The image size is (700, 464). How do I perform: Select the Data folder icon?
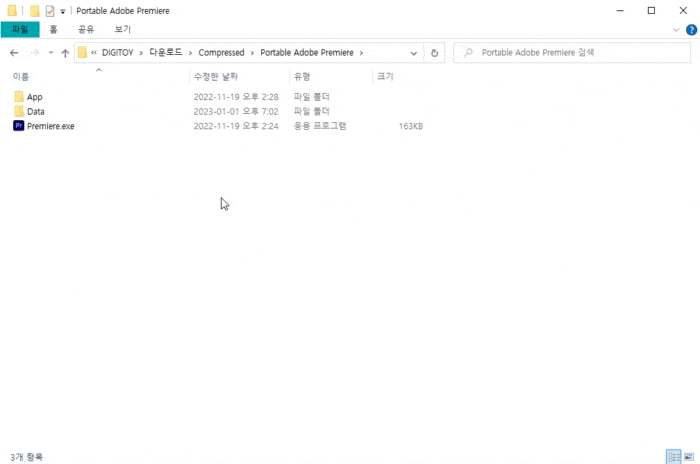pyautogui.click(x=19, y=111)
